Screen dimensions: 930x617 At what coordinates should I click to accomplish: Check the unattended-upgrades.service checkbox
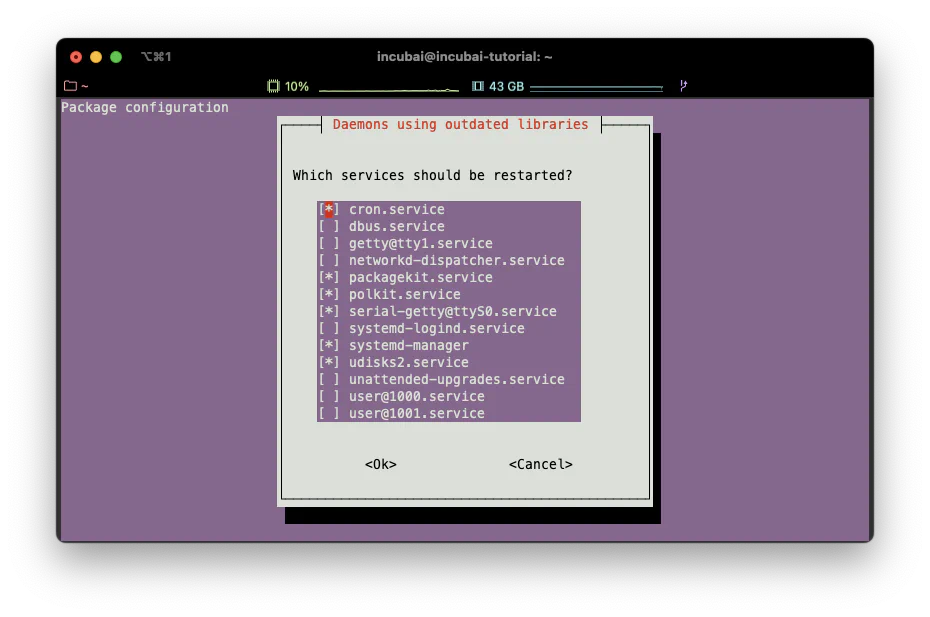point(329,380)
